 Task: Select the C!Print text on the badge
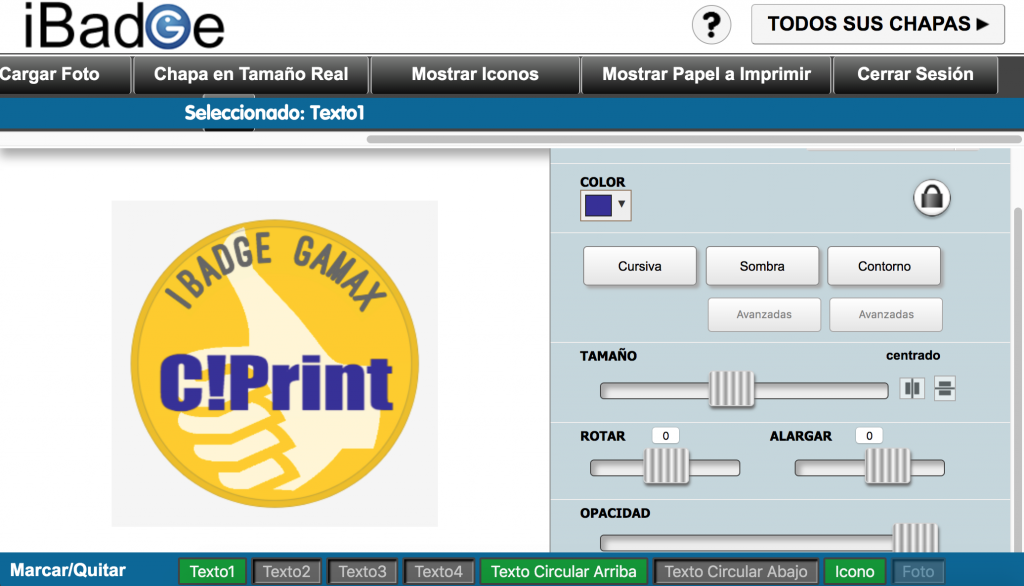coord(276,383)
